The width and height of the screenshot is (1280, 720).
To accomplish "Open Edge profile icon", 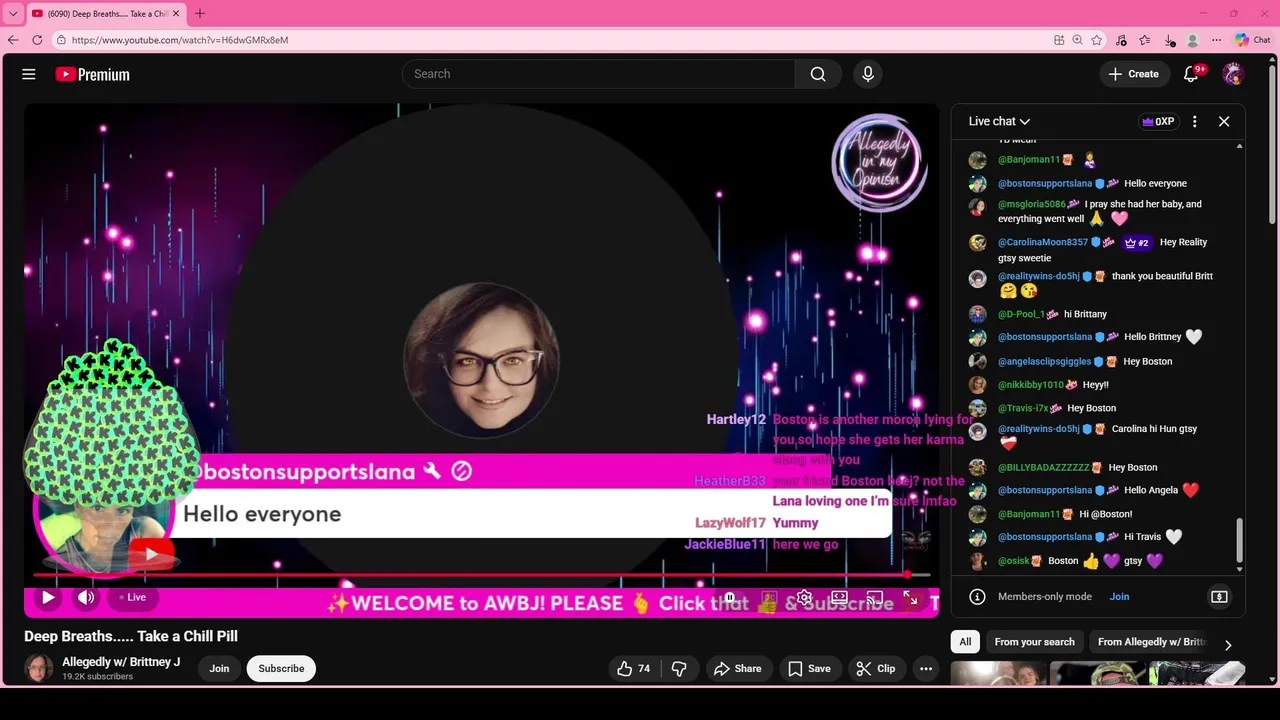I will [1192, 40].
